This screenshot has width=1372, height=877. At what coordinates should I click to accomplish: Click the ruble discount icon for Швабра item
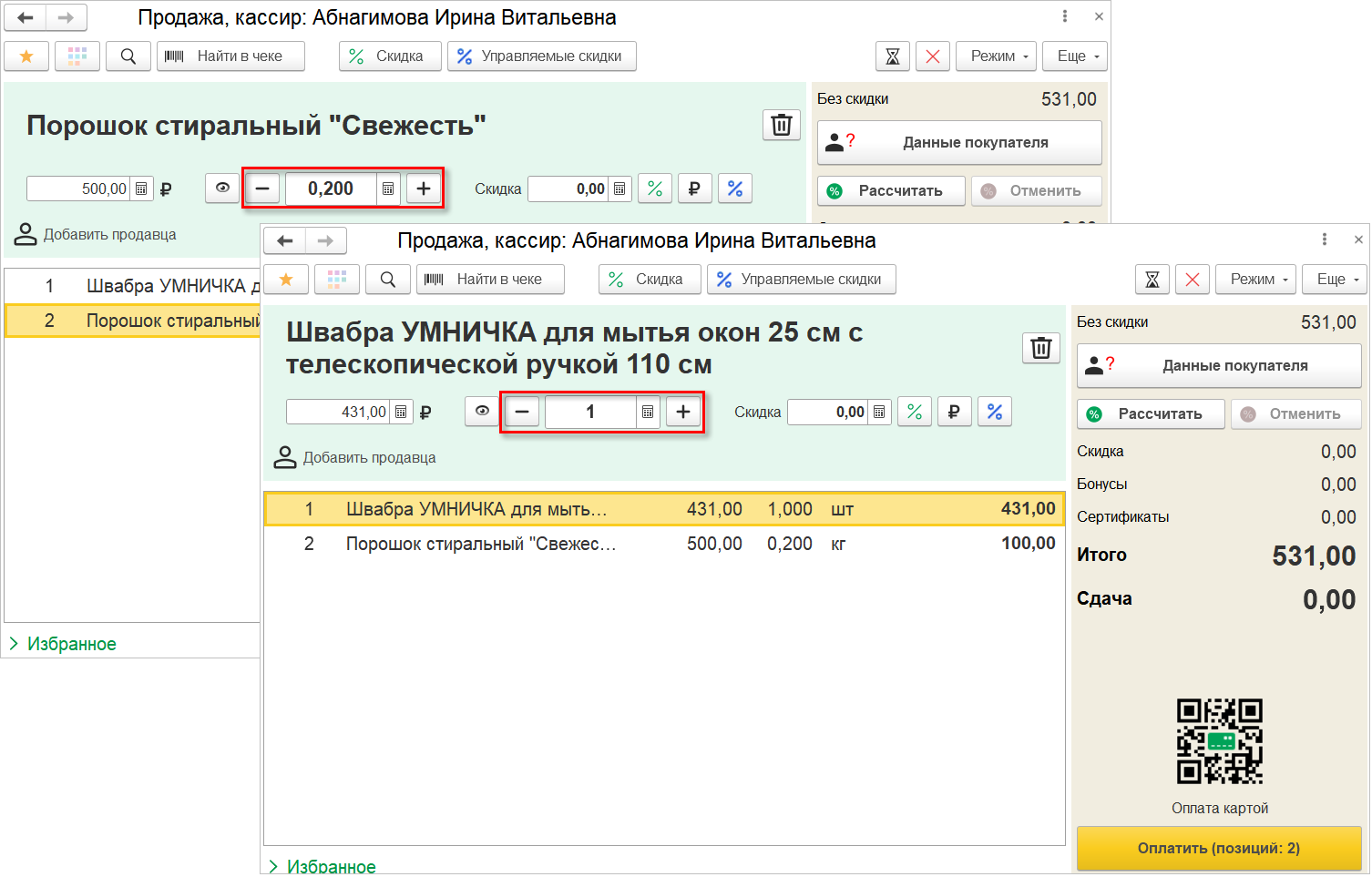(x=954, y=412)
